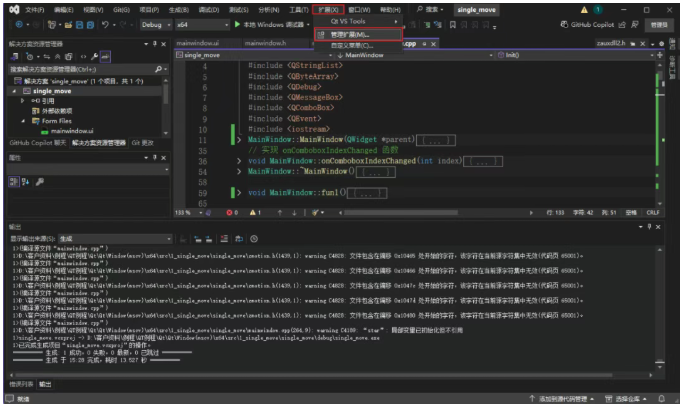The height and width of the screenshot is (408, 684).
Task: Pin the Solution Explorer panel
Action: pyautogui.click(x=154, y=44)
